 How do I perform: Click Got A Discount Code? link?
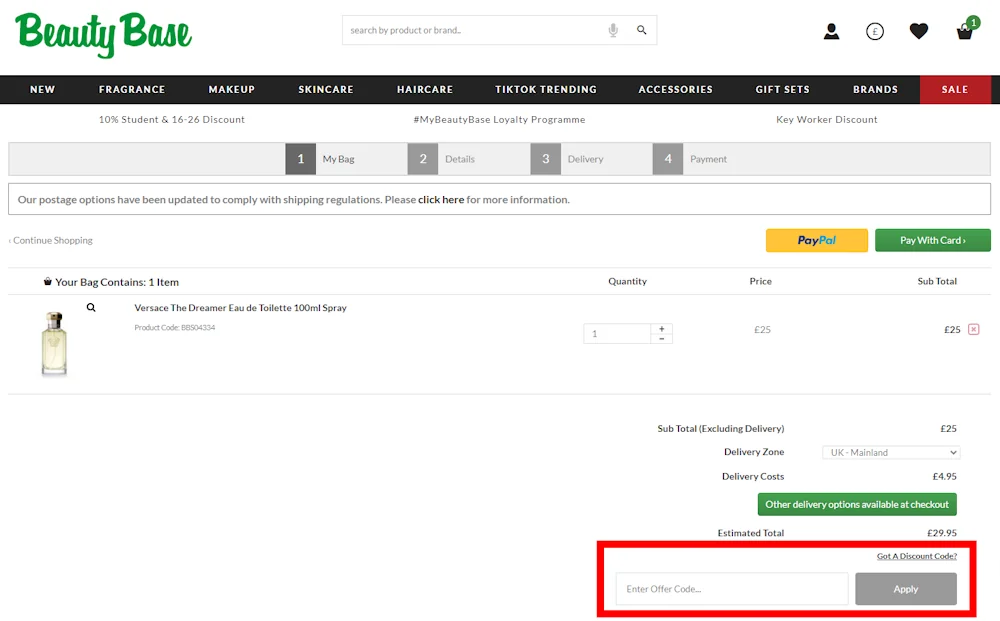pyautogui.click(x=916, y=556)
